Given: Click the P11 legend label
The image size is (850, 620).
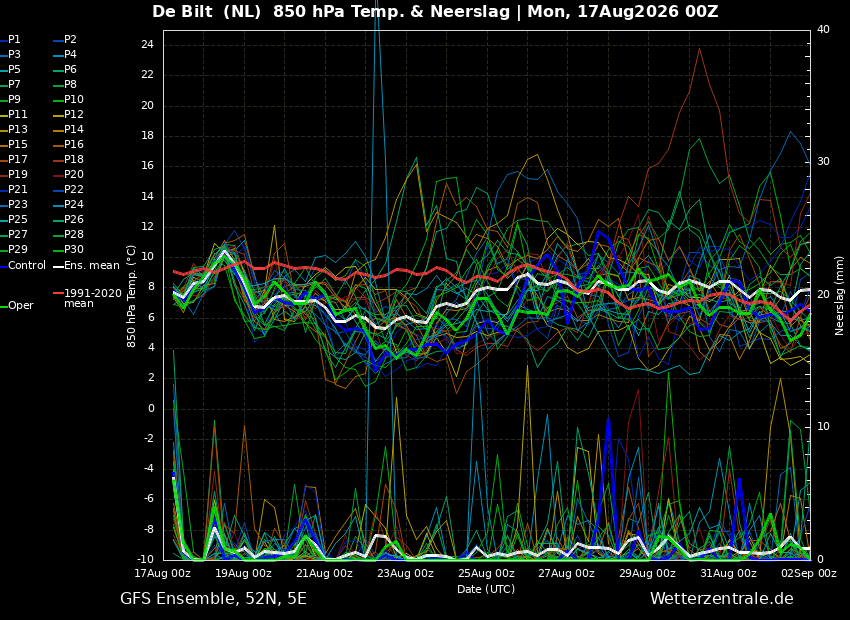Looking at the screenshot, I should [17, 114].
